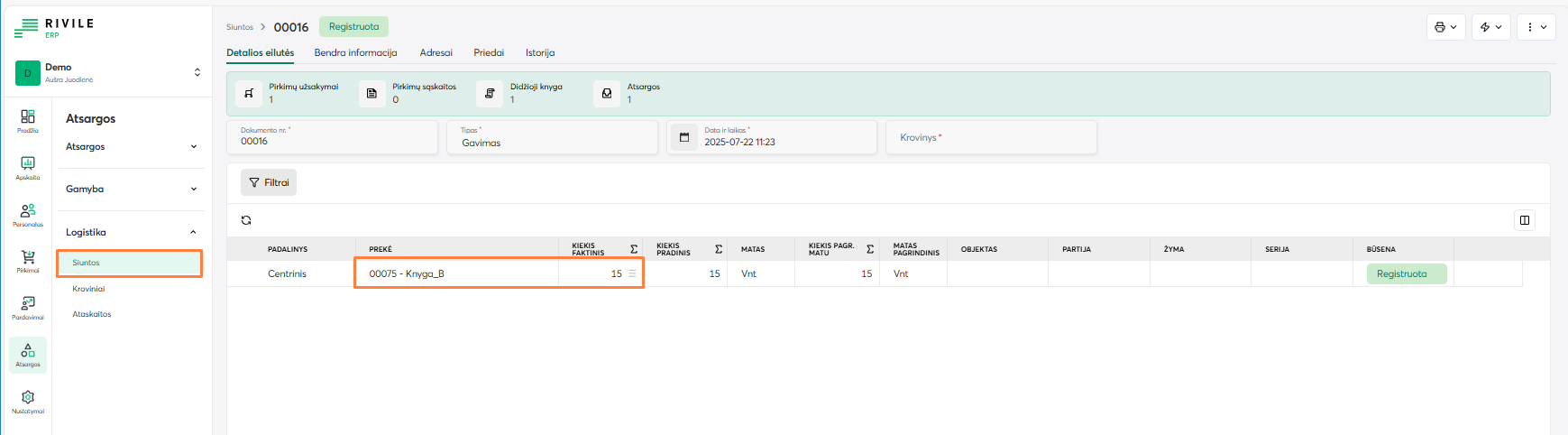Open the Pirkimai cart icon
This screenshot has height=435, width=1568.
coord(28,261)
